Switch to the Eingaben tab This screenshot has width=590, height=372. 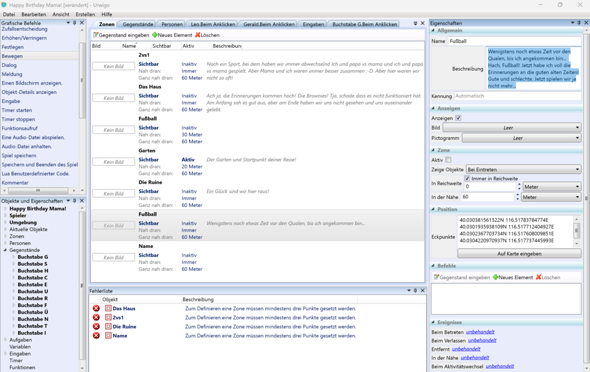click(x=313, y=24)
